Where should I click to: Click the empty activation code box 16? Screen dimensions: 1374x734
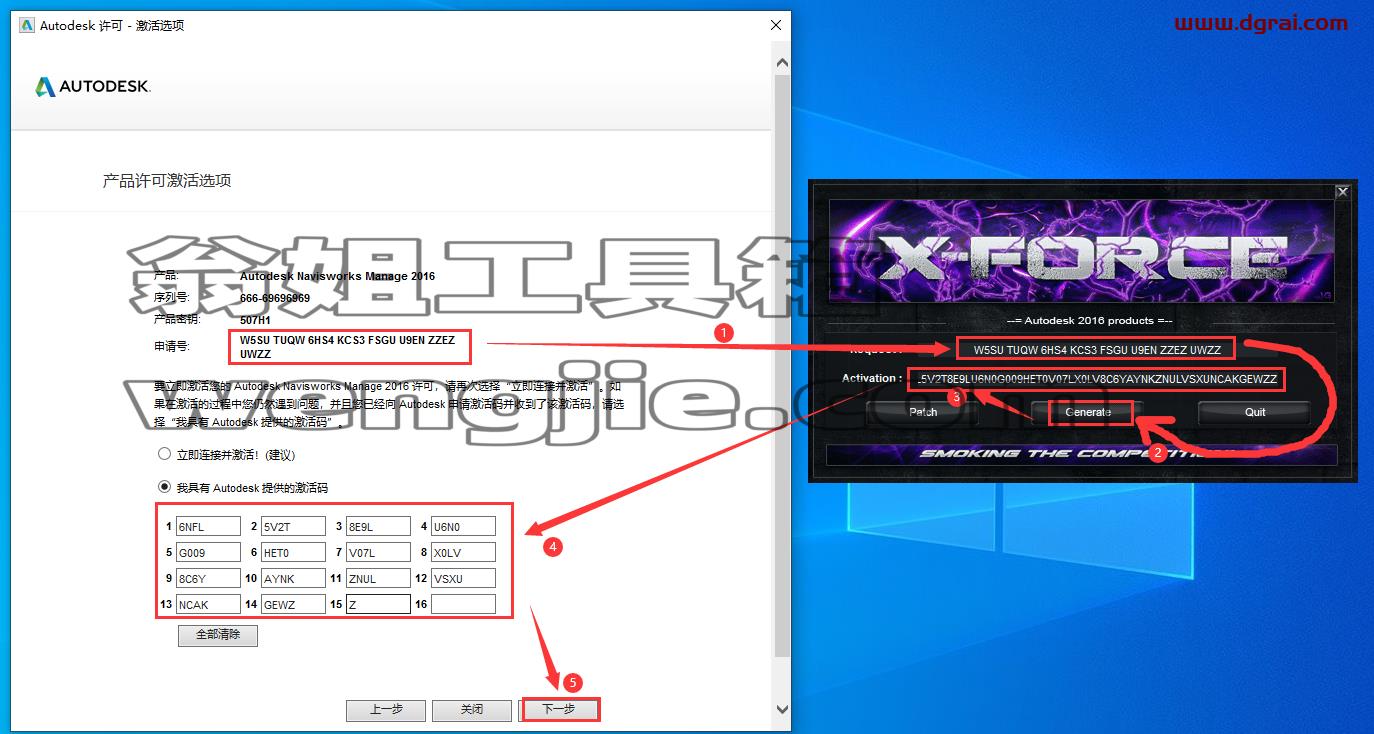coord(463,604)
